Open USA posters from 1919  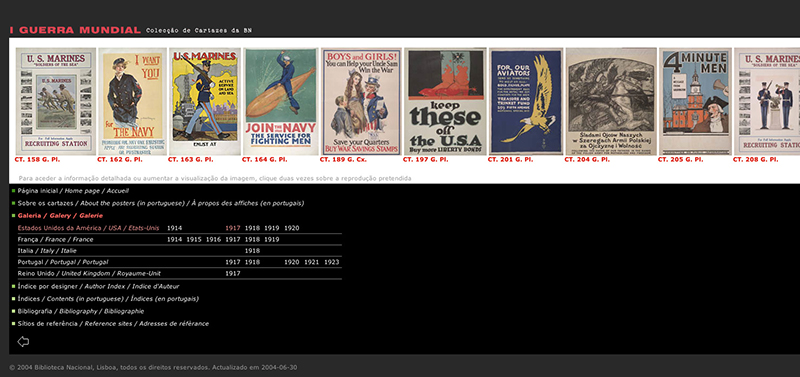[x=272, y=228]
